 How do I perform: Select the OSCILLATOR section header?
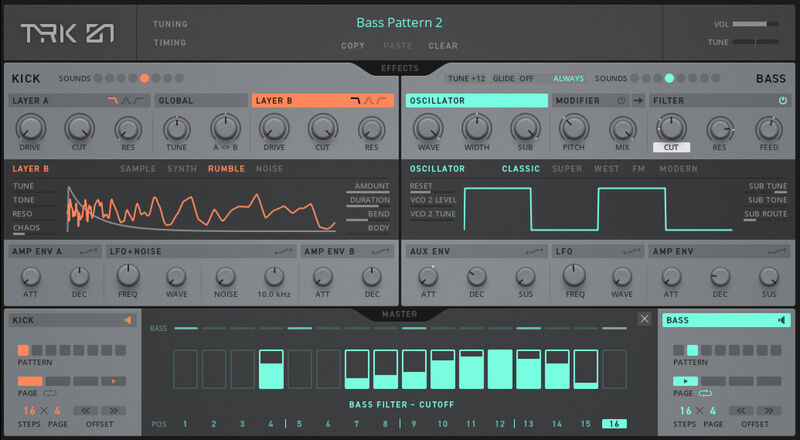[x=477, y=101]
